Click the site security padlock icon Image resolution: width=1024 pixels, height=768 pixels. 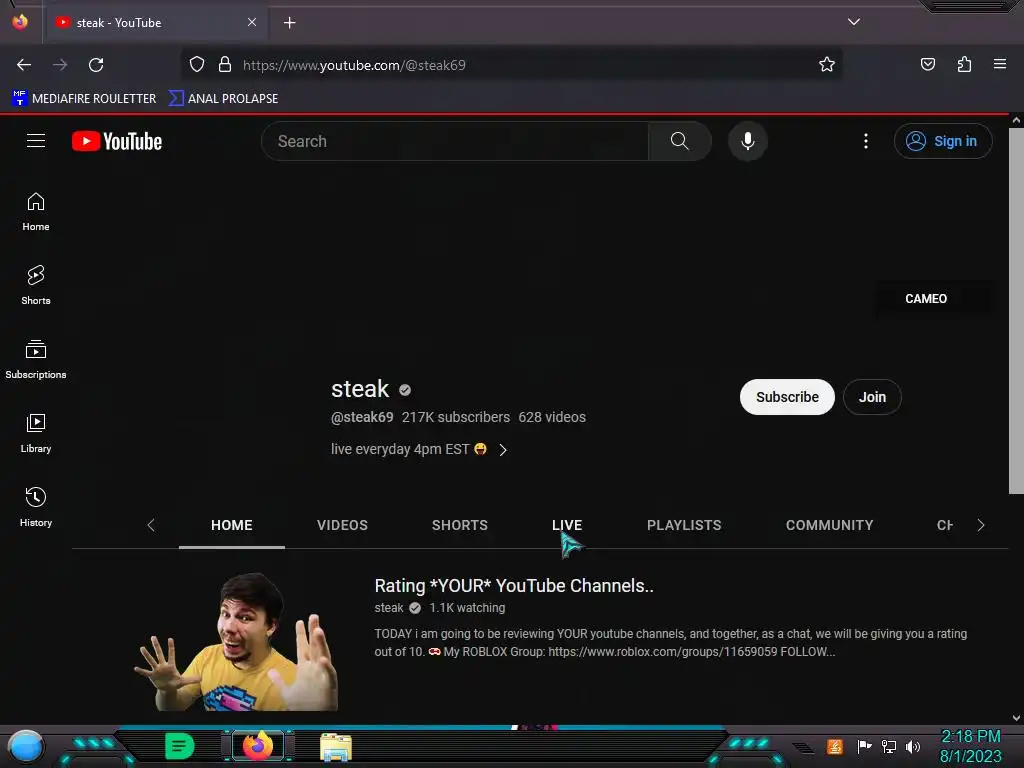[225, 65]
